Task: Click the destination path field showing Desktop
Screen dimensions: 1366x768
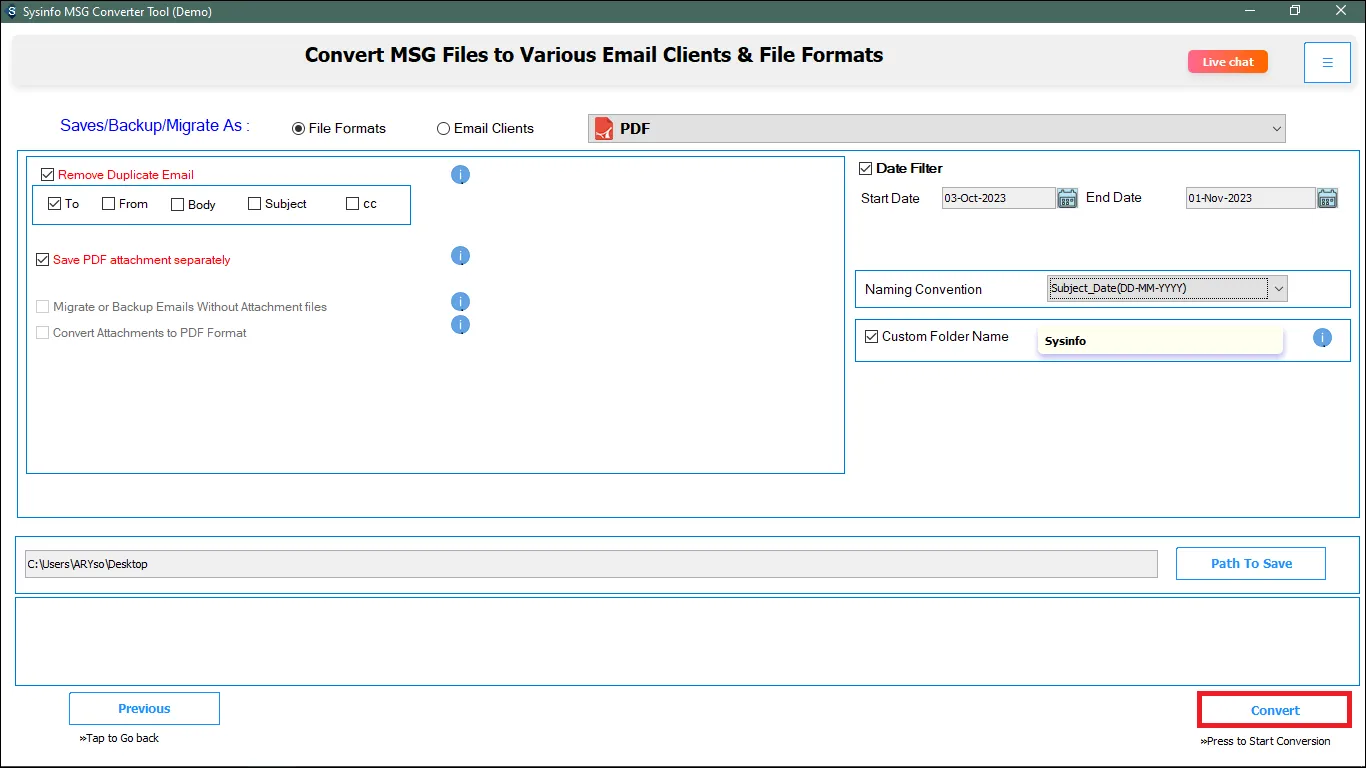Action: point(591,564)
